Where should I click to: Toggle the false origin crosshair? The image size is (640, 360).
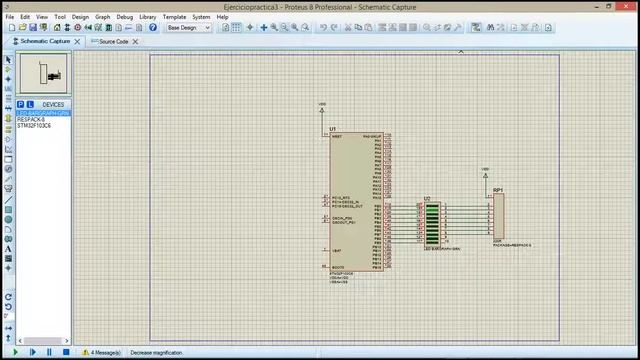[250, 27]
